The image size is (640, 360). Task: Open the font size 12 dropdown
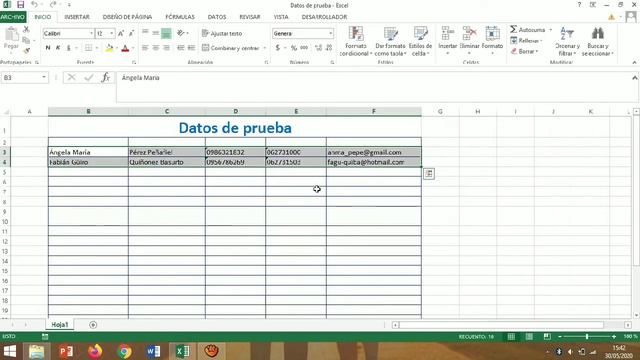click(111, 33)
